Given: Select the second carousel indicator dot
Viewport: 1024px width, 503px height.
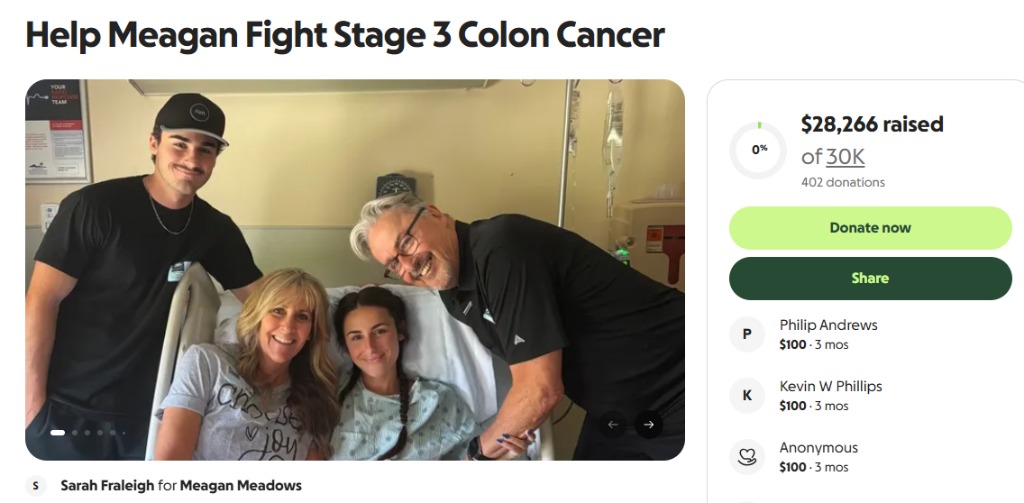Looking at the screenshot, I should coord(74,433).
